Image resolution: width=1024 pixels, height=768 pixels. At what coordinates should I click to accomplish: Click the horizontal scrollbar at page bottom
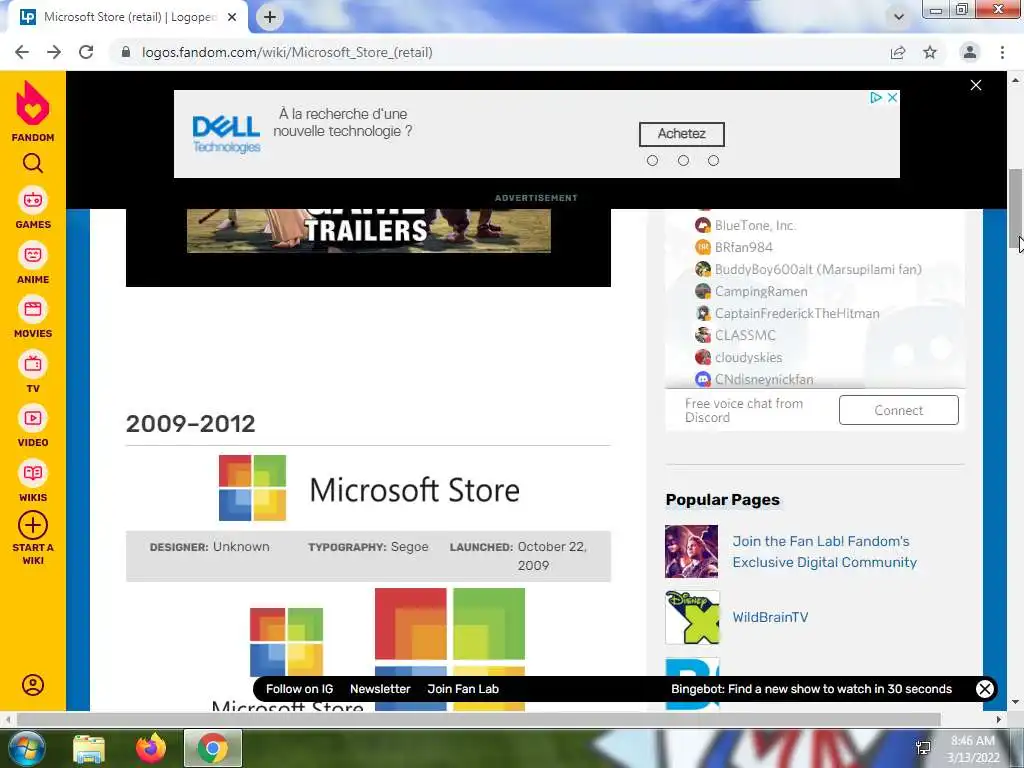coord(478,719)
